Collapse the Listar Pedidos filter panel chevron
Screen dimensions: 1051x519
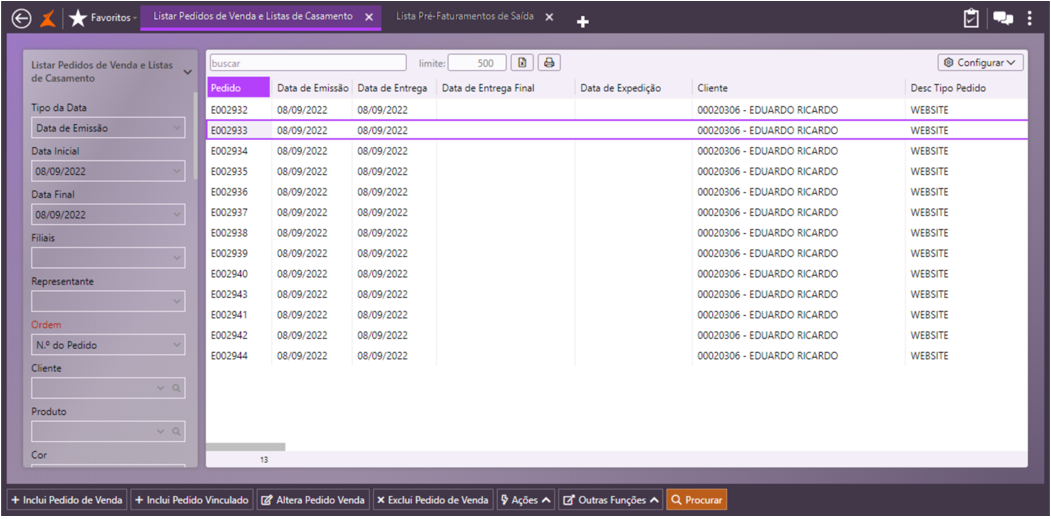click(188, 72)
